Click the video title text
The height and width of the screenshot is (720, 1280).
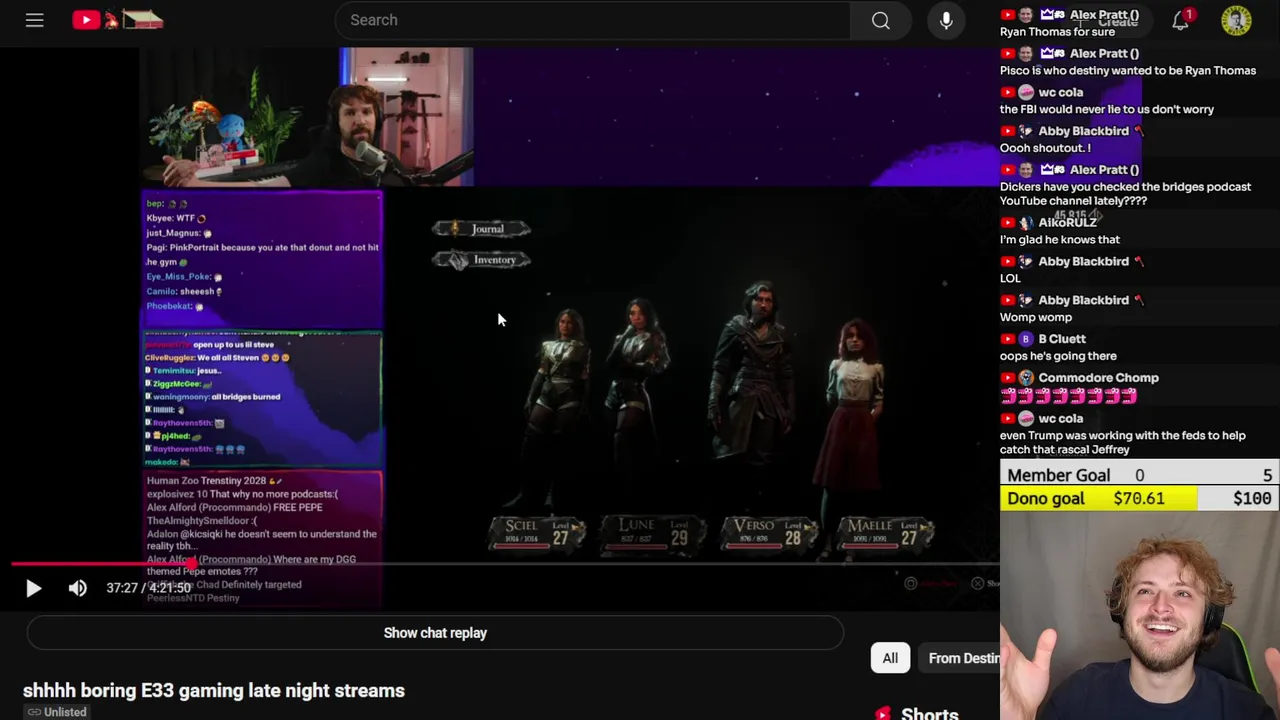(x=214, y=690)
